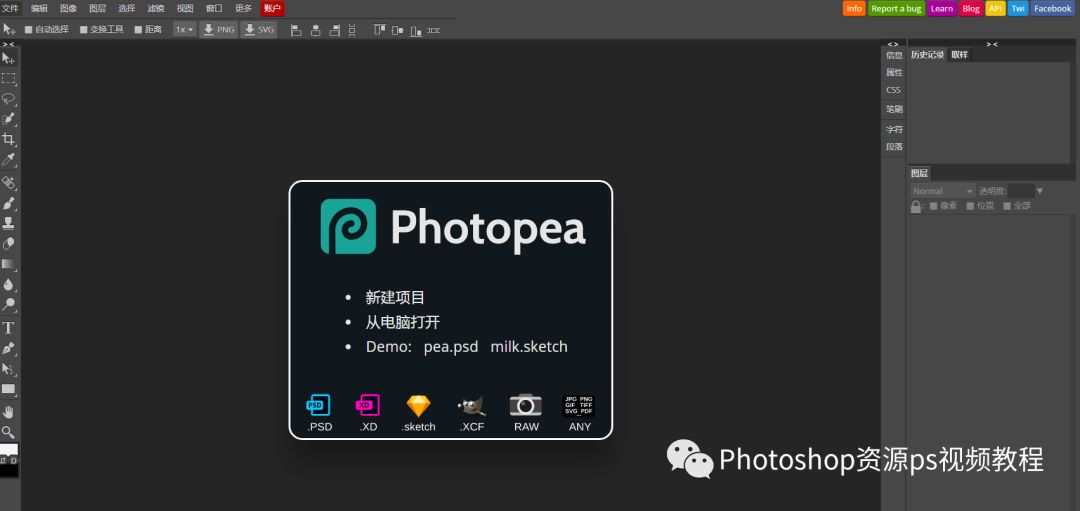
Task: Select the Clone Stamp tool
Action: tap(9, 222)
